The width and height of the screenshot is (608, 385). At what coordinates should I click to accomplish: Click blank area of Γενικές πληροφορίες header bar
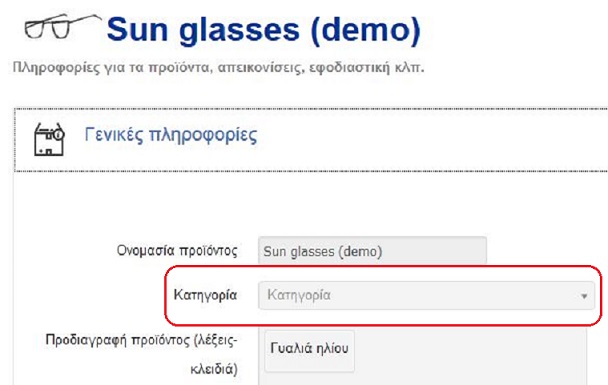[427, 140]
